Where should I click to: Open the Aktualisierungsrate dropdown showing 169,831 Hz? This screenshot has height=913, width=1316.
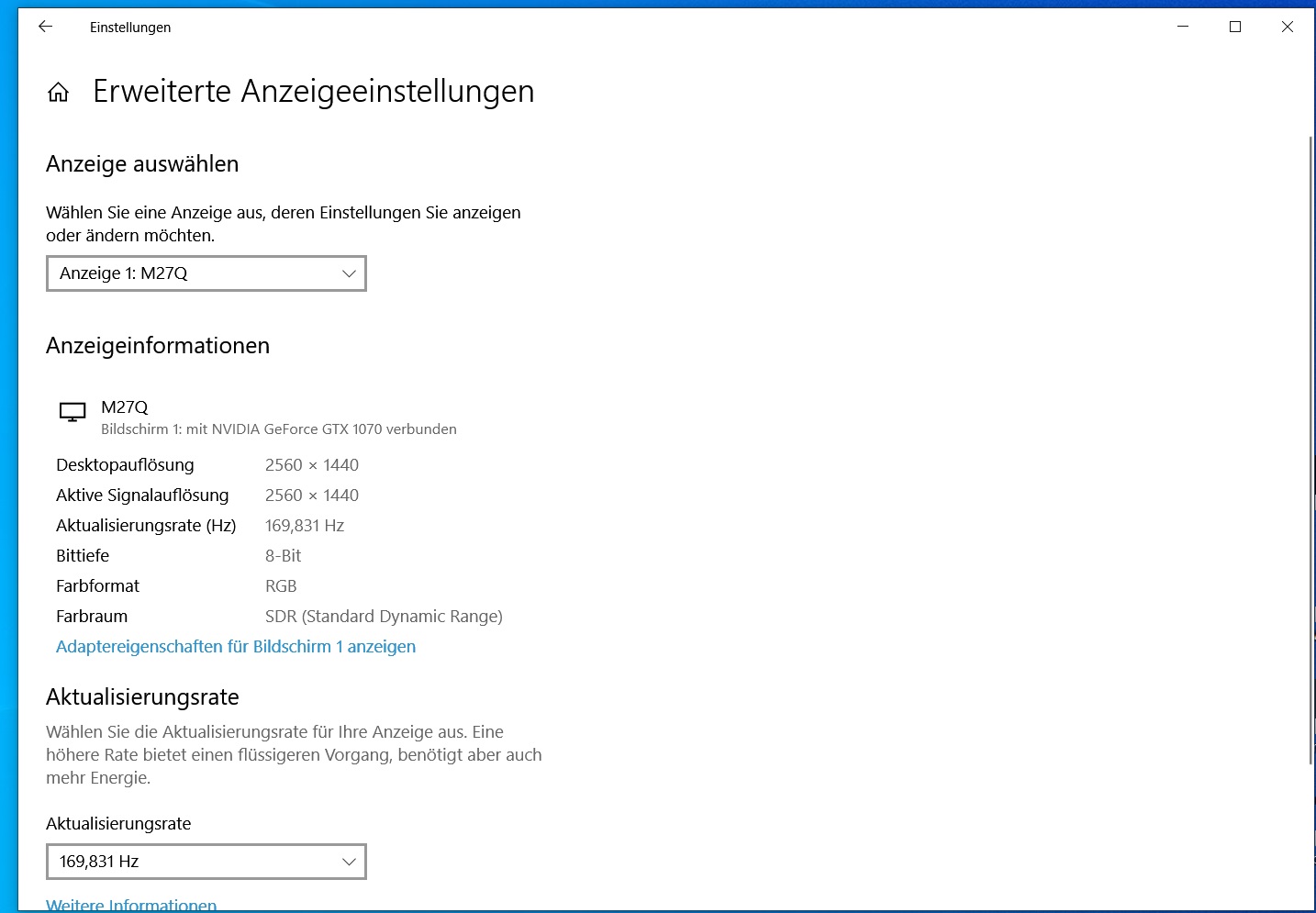coord(206,861)
